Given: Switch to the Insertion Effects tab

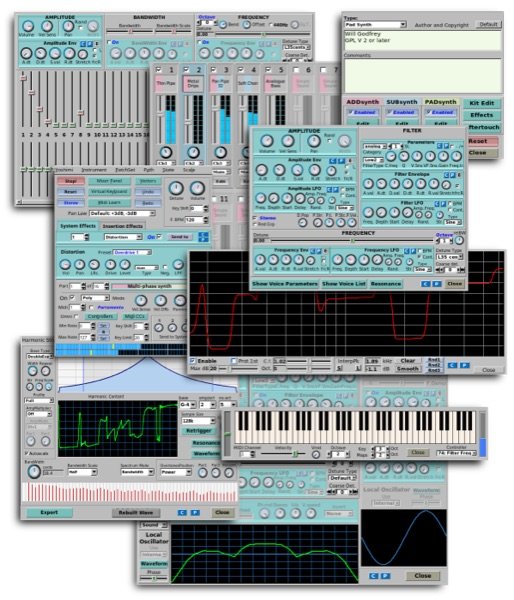Looking at the screenshot, I should pyautogui.click(x=122, y=226).
